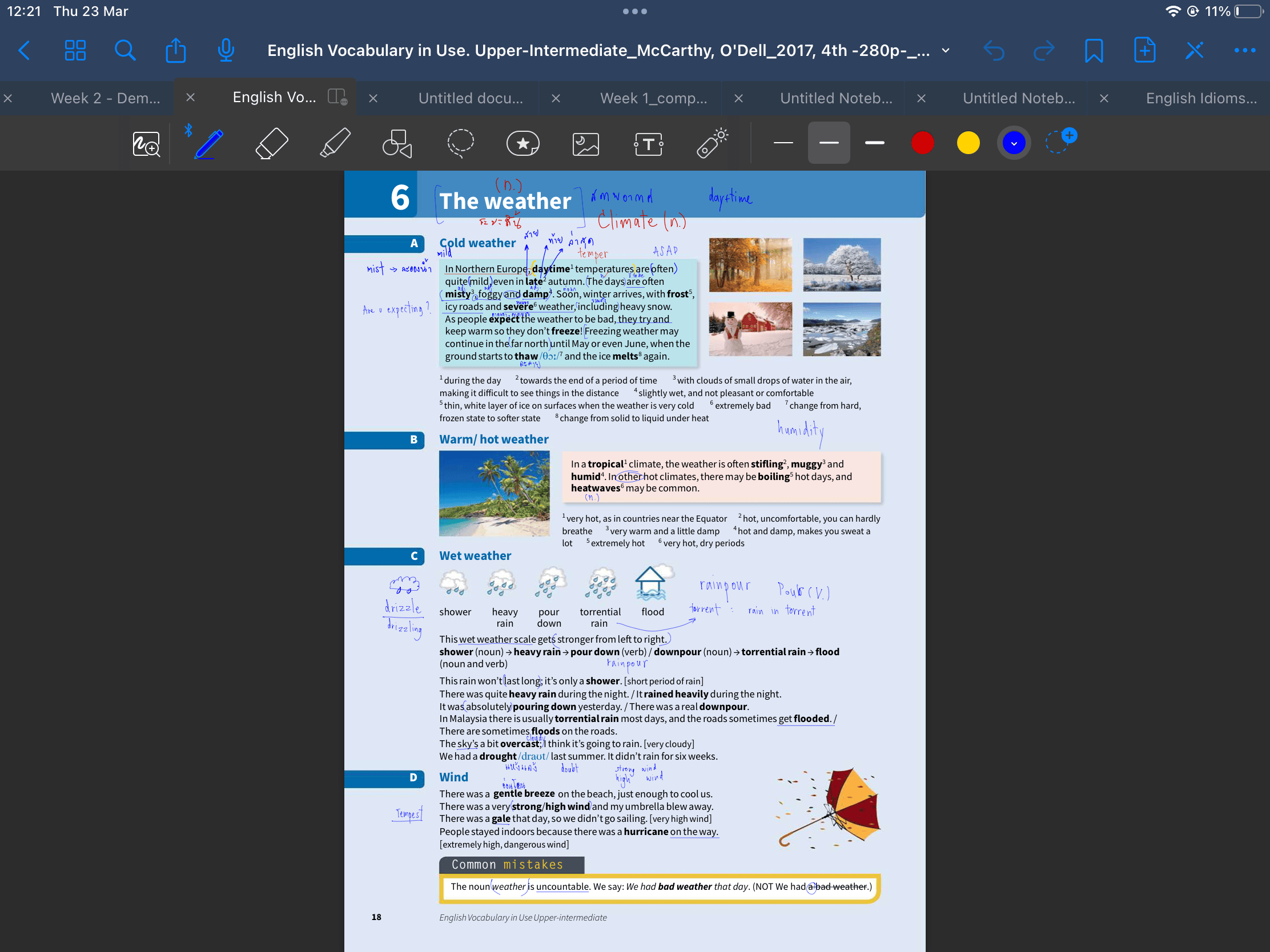1270x952 pixels.
Task: Select the pen tool
Action: coord(208,143)
